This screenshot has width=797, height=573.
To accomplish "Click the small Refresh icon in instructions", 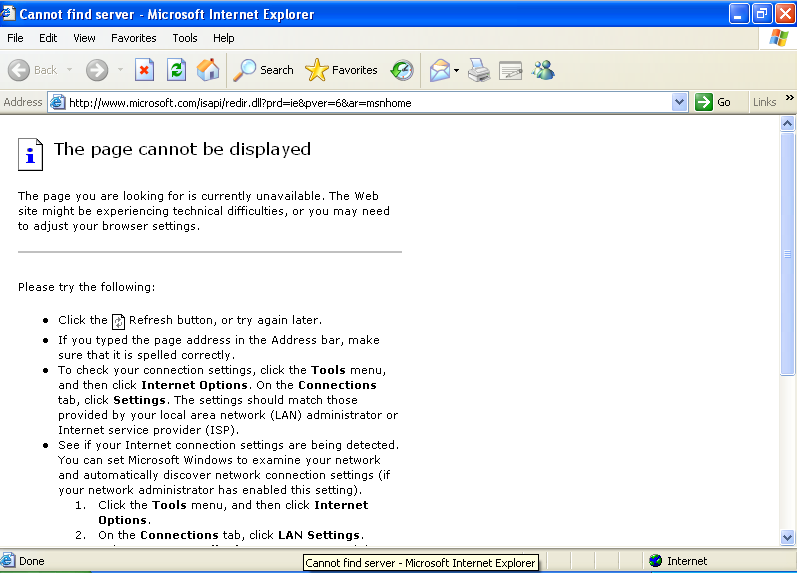I will (x=118, y=321).
